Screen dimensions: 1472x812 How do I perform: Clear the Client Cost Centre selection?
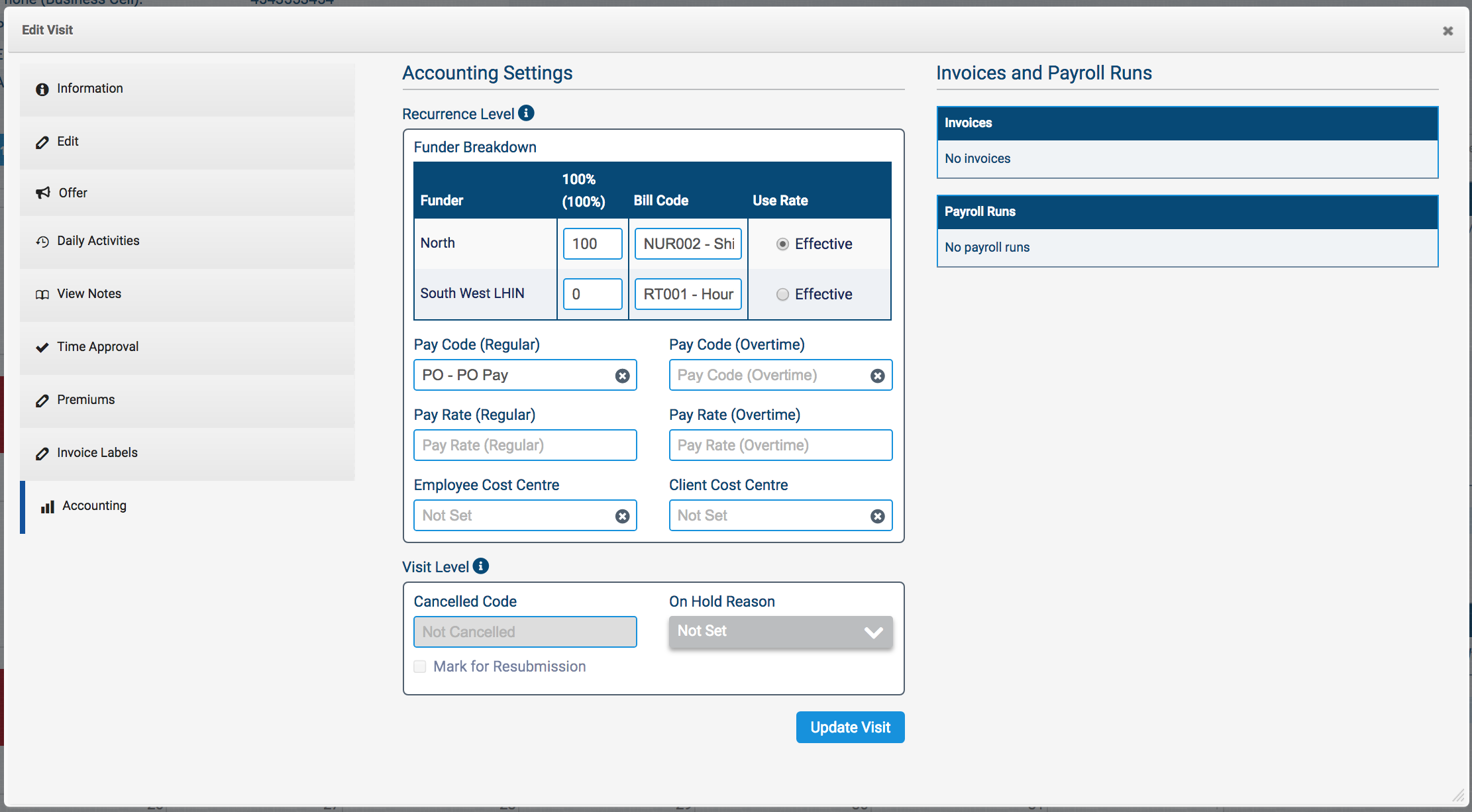point(877,517)
